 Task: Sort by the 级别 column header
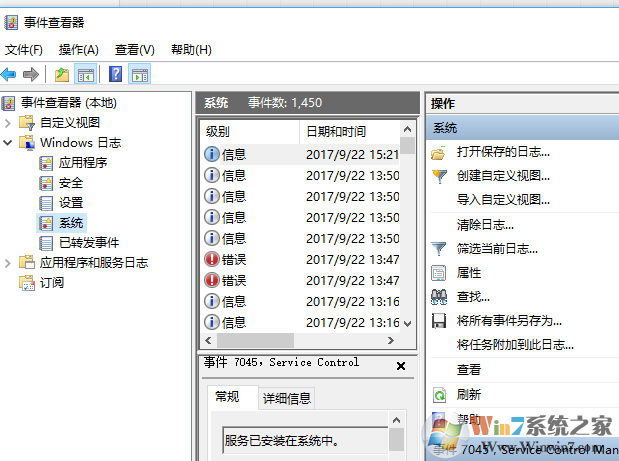point(249,131)
